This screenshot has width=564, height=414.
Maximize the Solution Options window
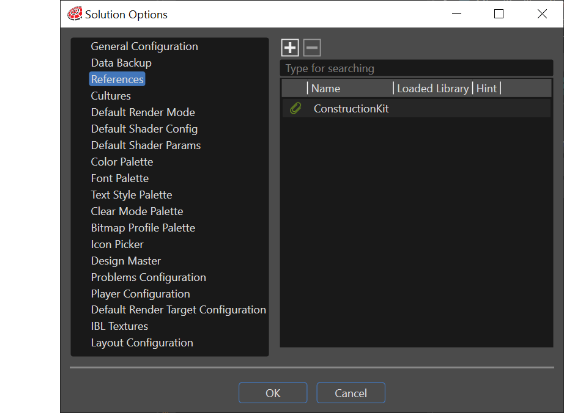[x=499, y=14]
